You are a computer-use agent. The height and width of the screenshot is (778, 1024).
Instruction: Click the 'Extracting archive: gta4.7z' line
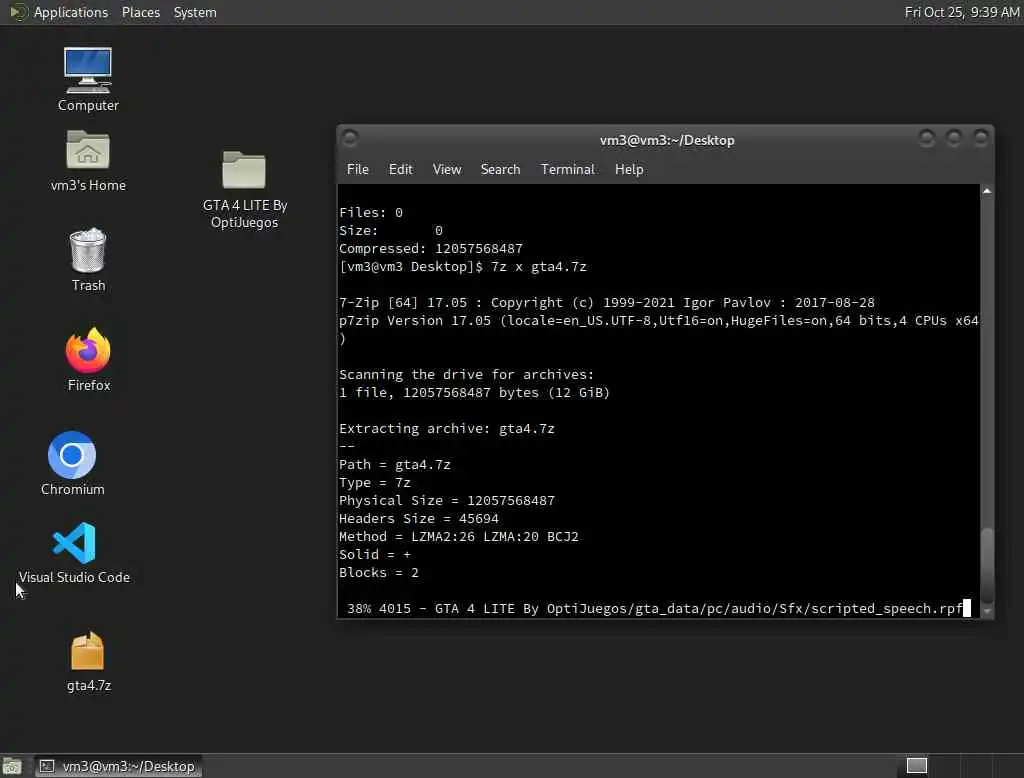point(447,429)
